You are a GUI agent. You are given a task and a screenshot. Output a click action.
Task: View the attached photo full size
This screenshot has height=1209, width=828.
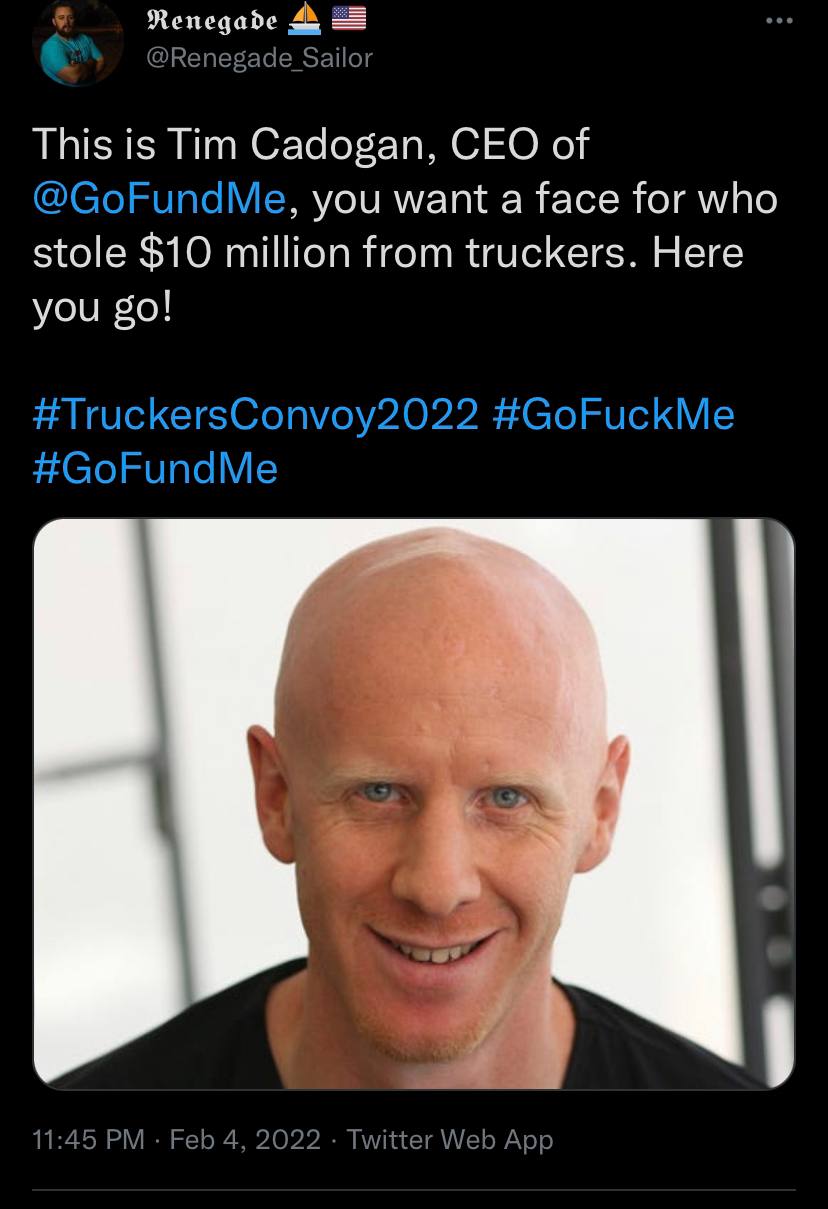click(414, 803)
